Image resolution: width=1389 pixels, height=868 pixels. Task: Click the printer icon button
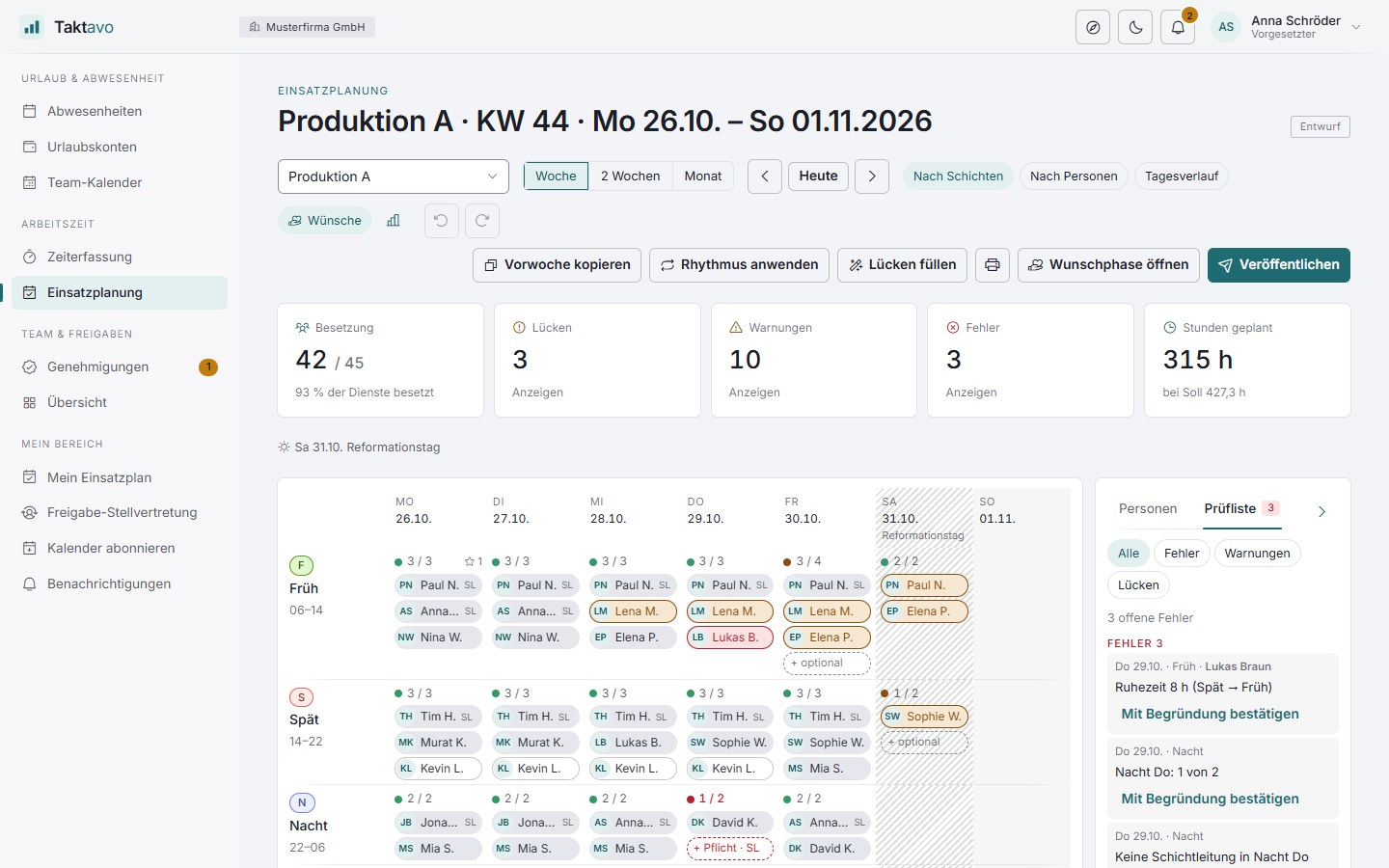(993, 265)
